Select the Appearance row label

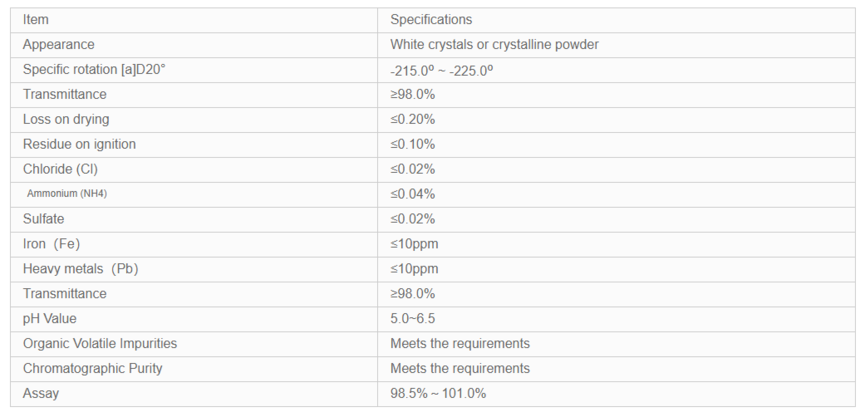click(58, 44)
